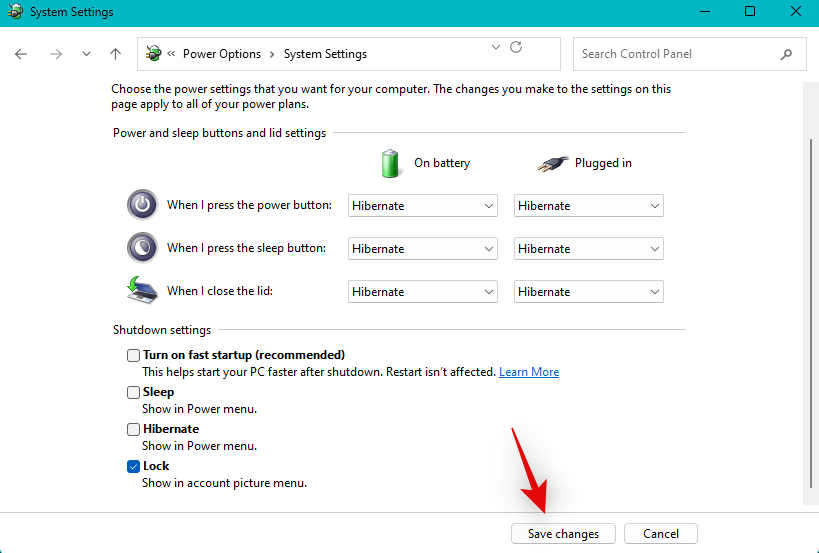Open power button Plugged in dropdown
Image resolution: width=819 pixels, height=553 pixels.
(589, 206)
